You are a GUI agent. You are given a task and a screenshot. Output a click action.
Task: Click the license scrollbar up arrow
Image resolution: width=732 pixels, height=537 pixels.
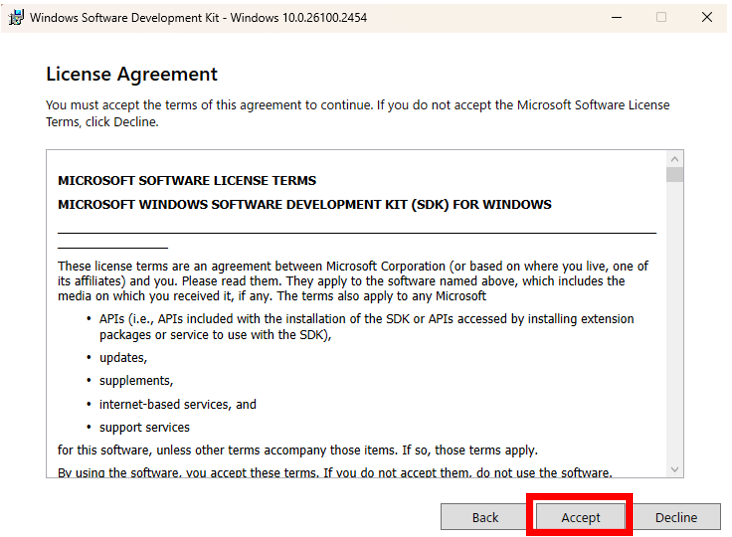coord(675,159)
